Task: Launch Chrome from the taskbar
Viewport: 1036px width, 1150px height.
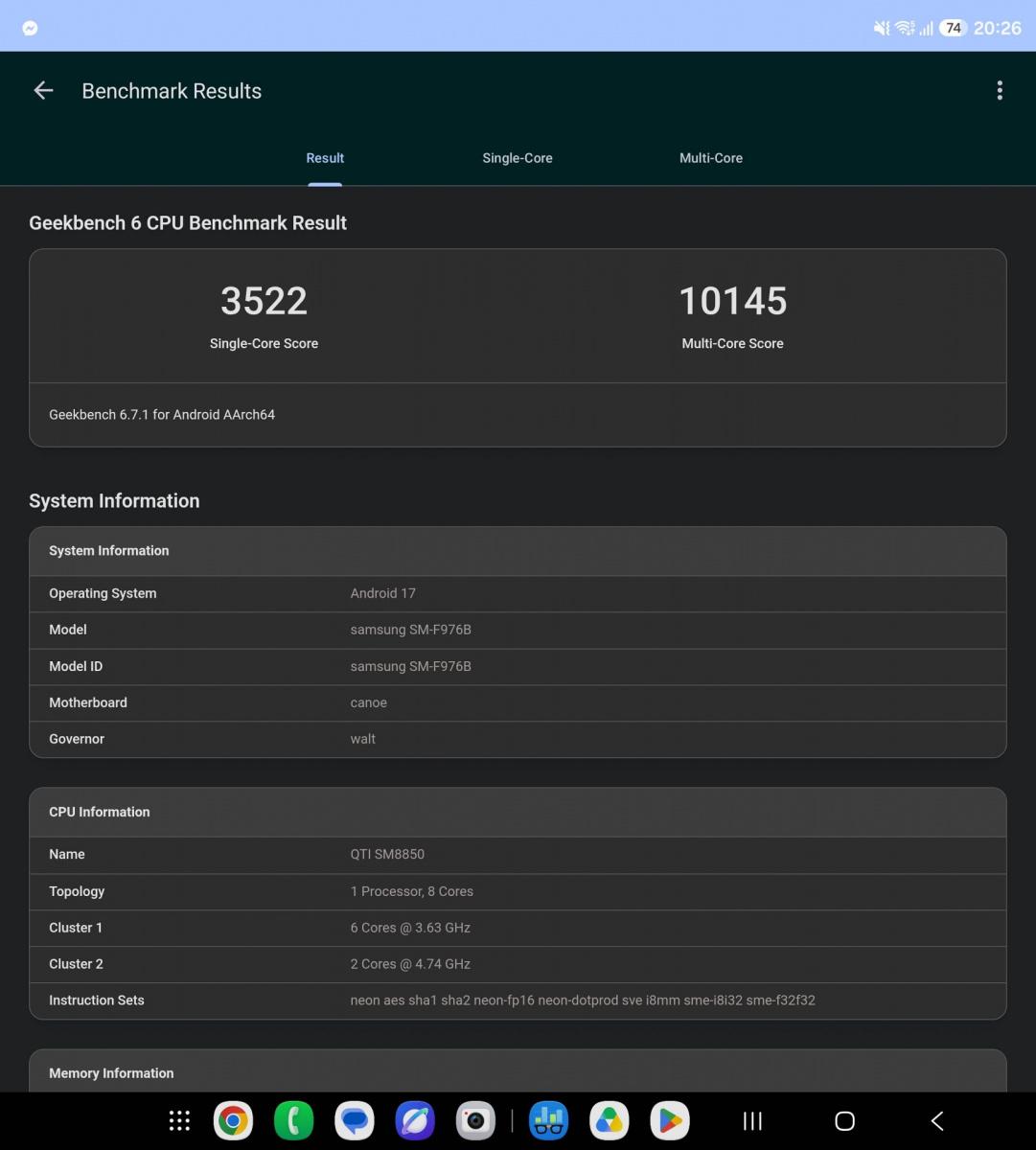Action: [x=233, y=1120]
